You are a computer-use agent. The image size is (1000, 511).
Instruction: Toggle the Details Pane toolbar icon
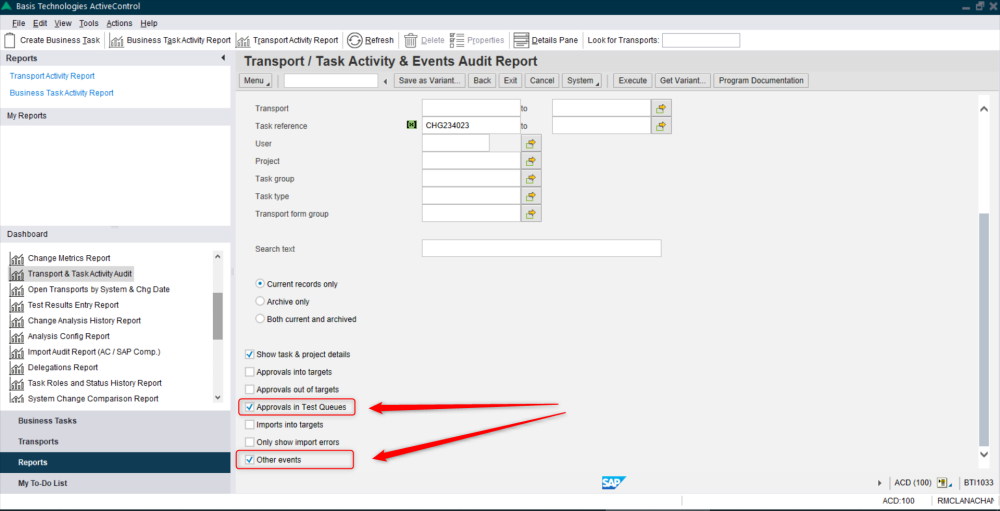[521, 40]
